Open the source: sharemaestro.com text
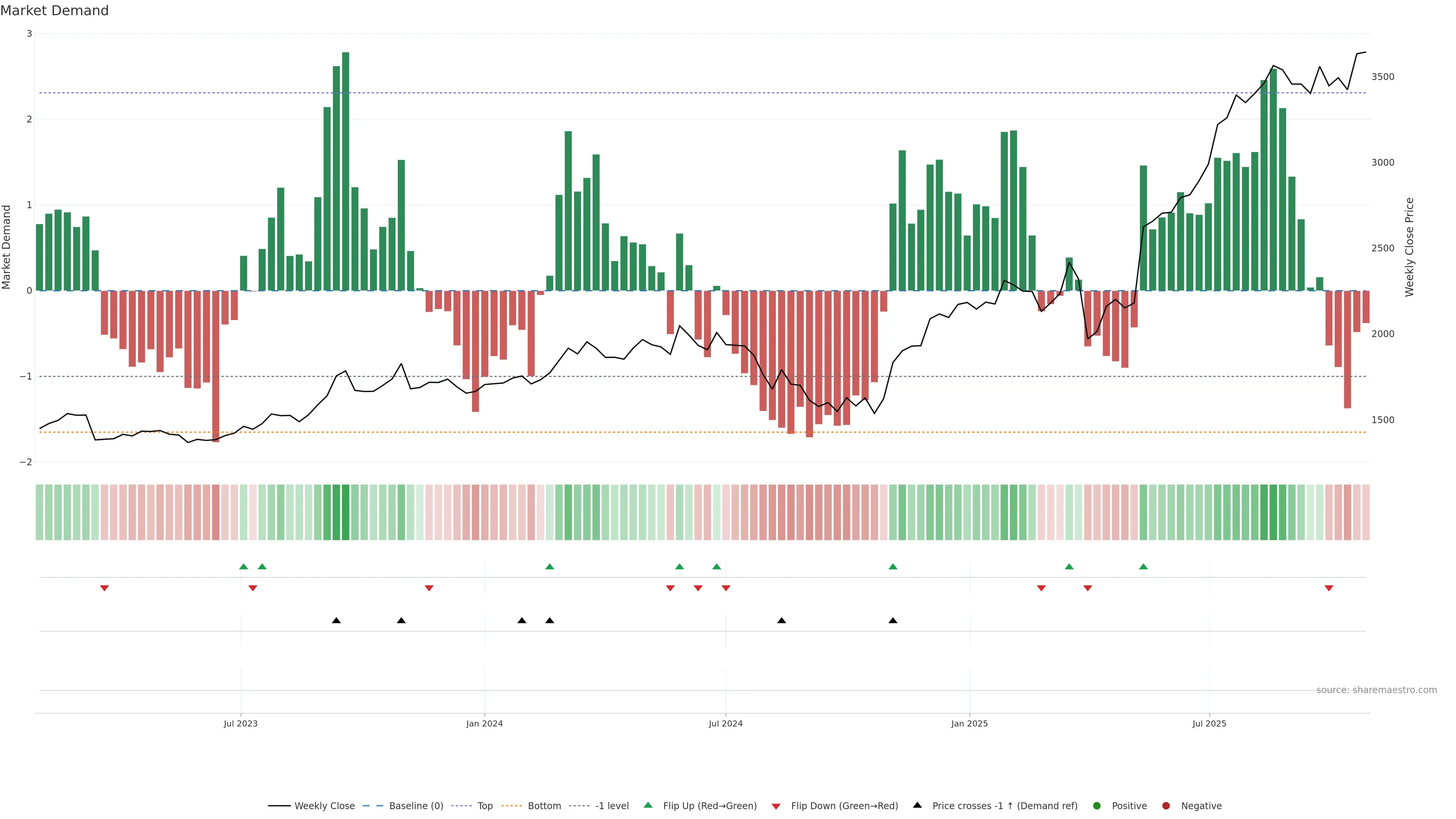The image size is (1456, 819). [x=1376, y=690]
